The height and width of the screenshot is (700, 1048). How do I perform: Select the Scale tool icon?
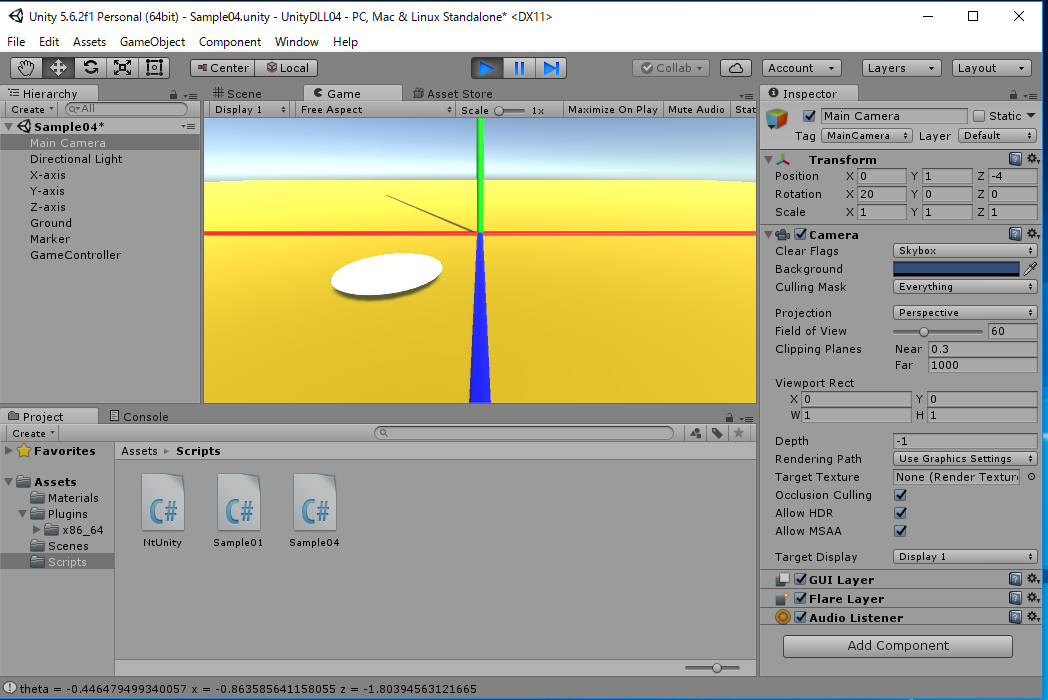coord(123,68)
